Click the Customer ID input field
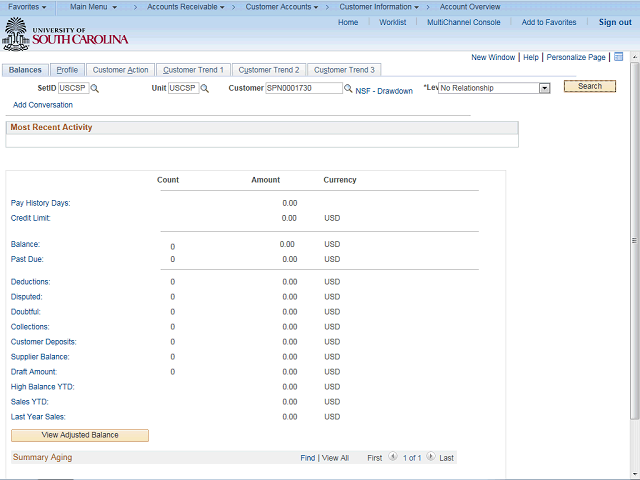 304,88
